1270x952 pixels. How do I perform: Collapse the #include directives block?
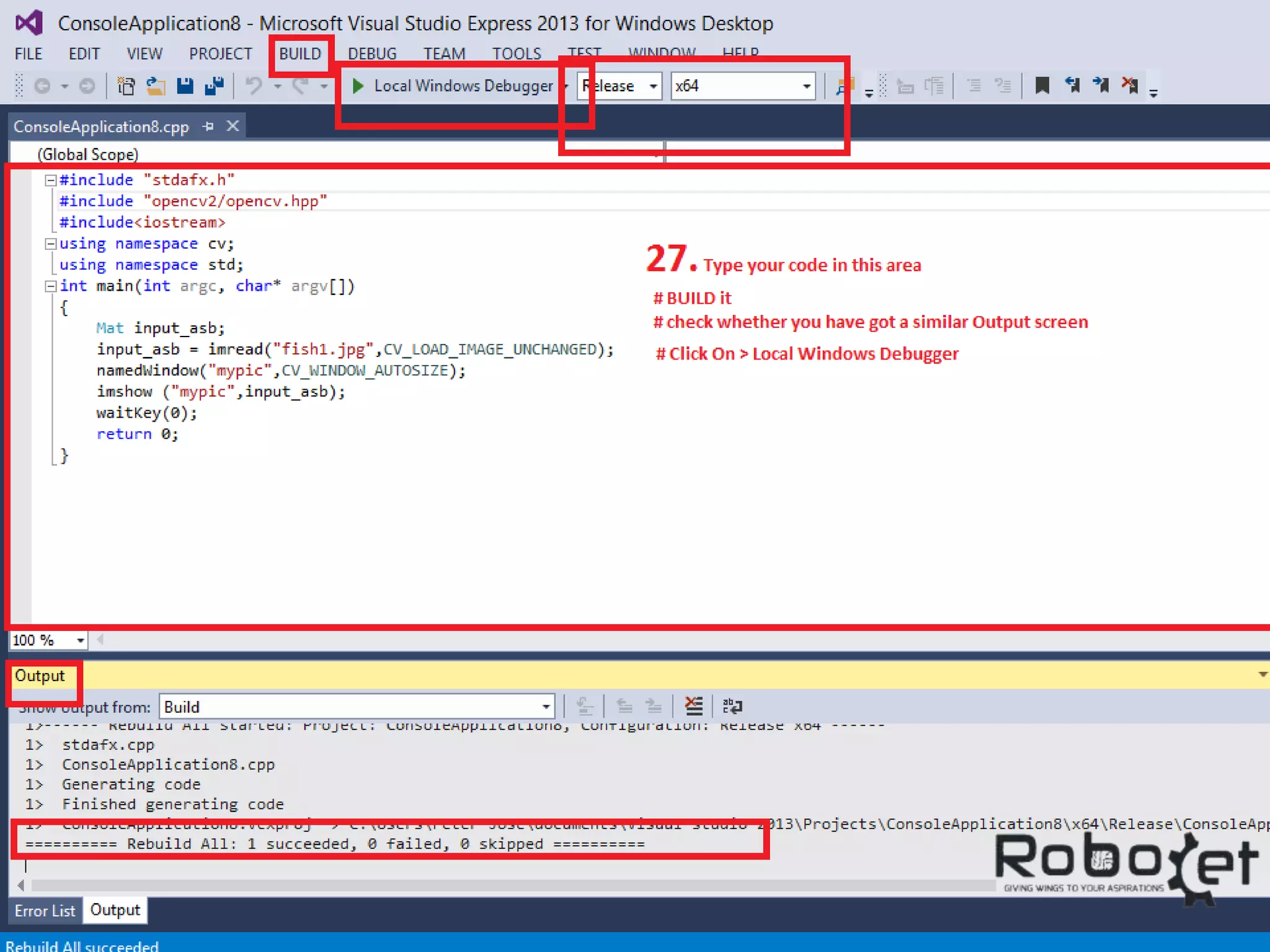pyautogui.click(x=51, y=180)
